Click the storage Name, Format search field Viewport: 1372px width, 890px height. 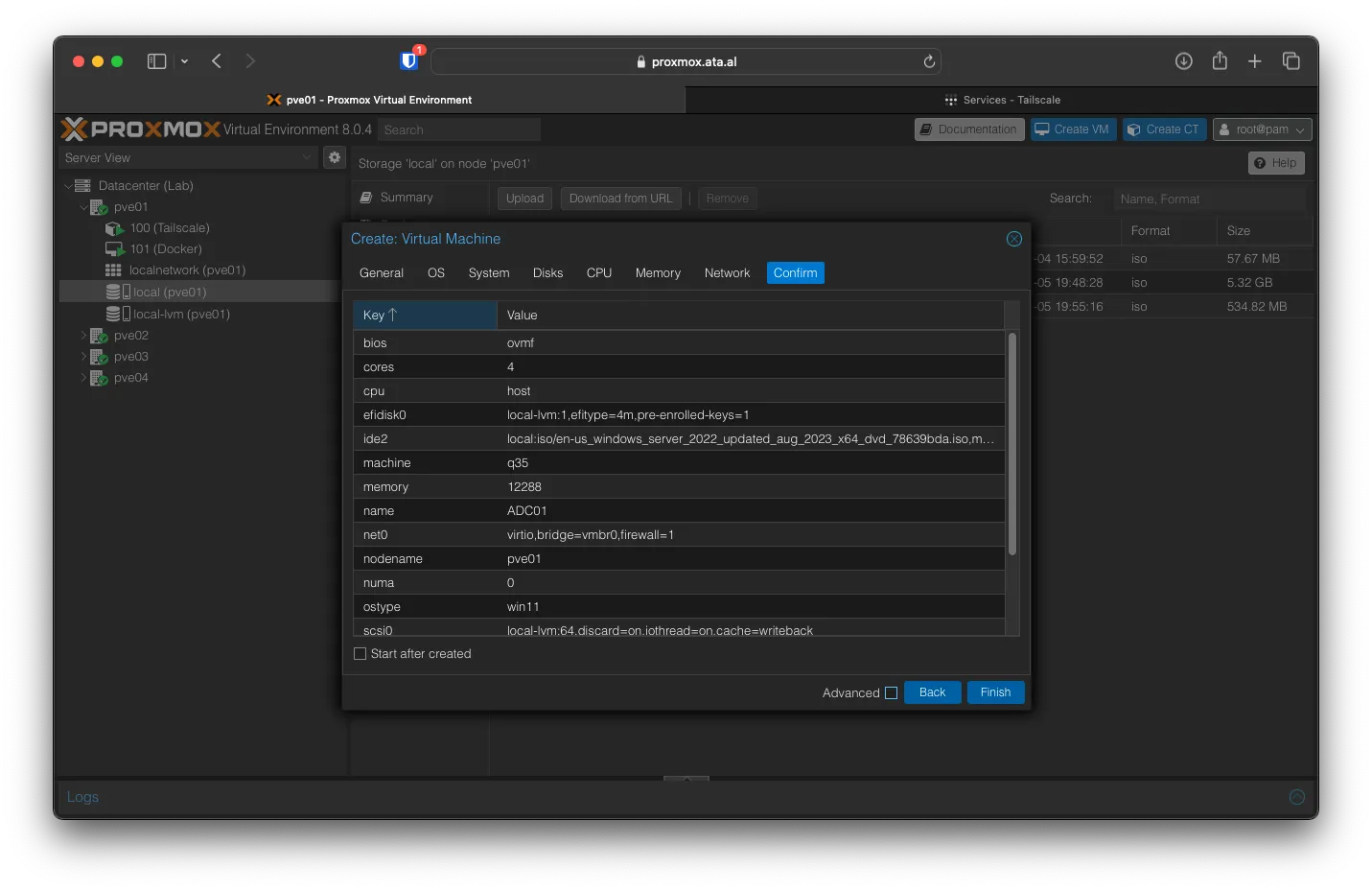1209,199
